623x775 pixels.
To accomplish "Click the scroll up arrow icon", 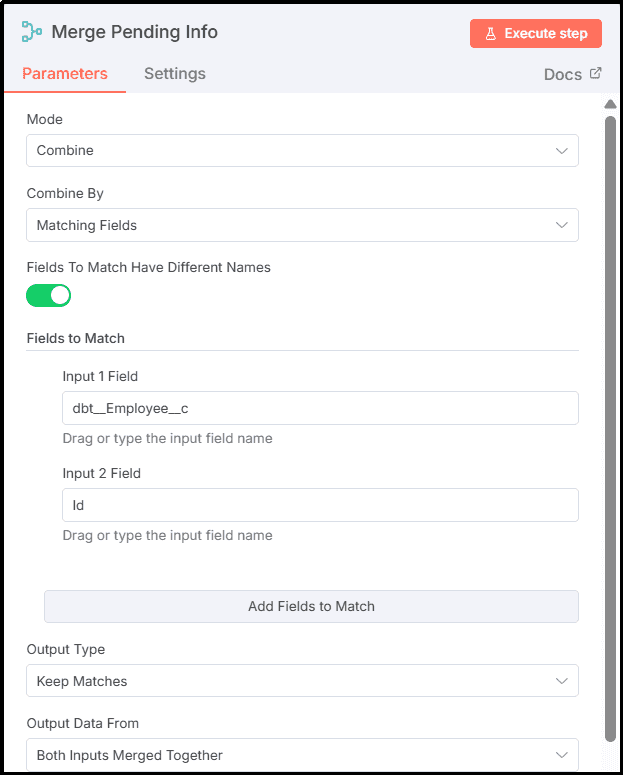I will point(610,104).
